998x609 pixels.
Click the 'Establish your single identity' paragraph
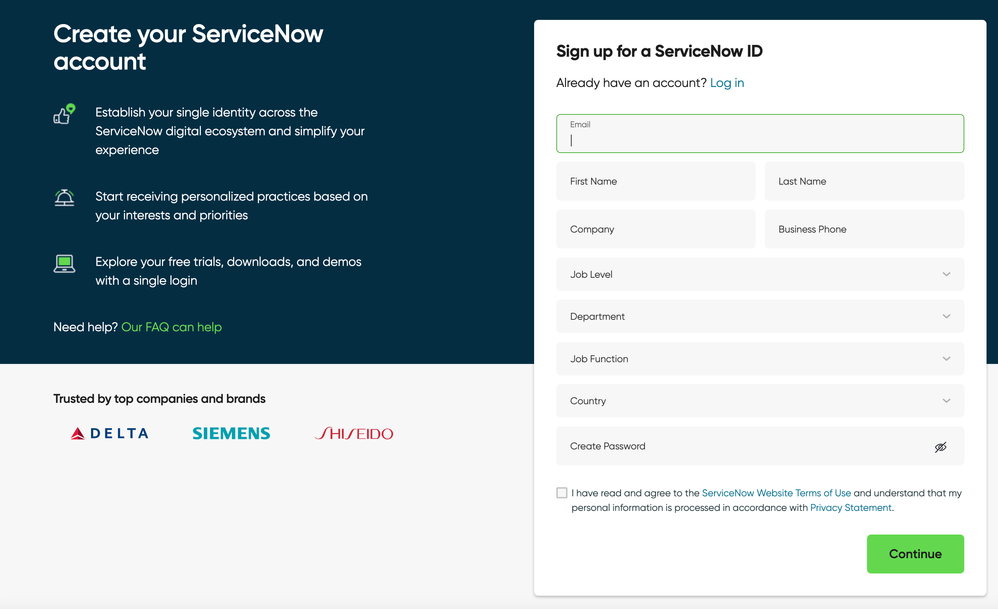tap(230, 131)
